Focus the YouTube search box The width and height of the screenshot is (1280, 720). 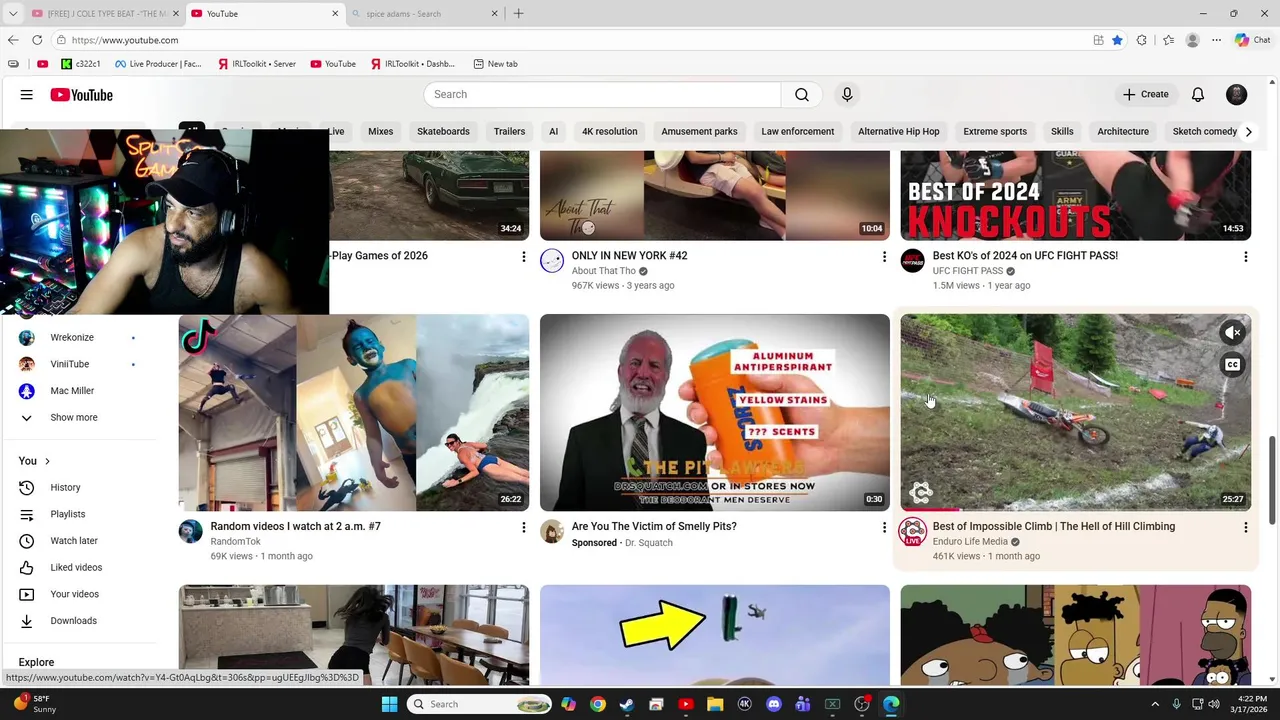602,95
